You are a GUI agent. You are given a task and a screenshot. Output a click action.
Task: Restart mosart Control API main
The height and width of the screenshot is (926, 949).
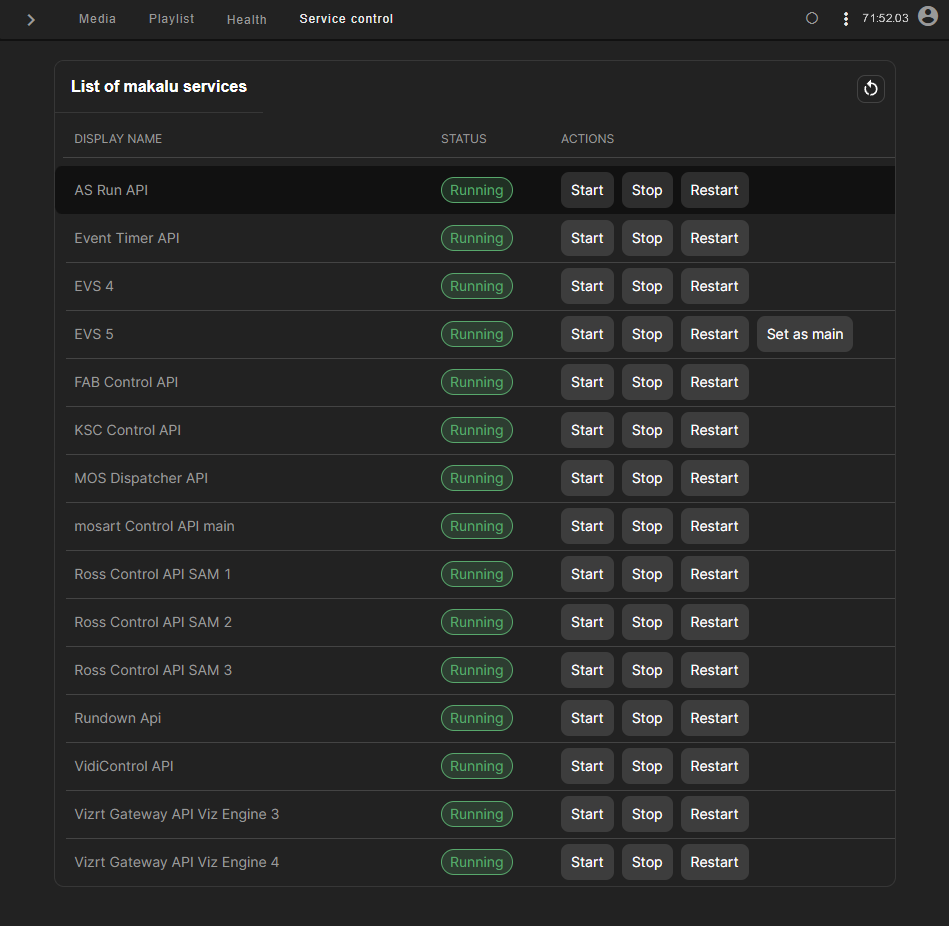click(714, 526)
